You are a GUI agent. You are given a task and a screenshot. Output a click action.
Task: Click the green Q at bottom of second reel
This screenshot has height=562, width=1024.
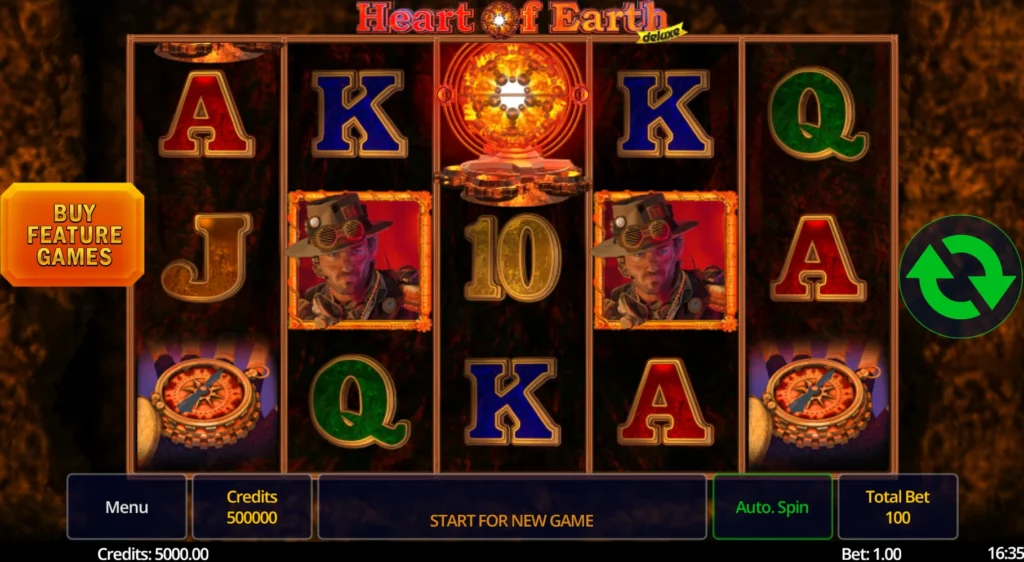[359, 401]
